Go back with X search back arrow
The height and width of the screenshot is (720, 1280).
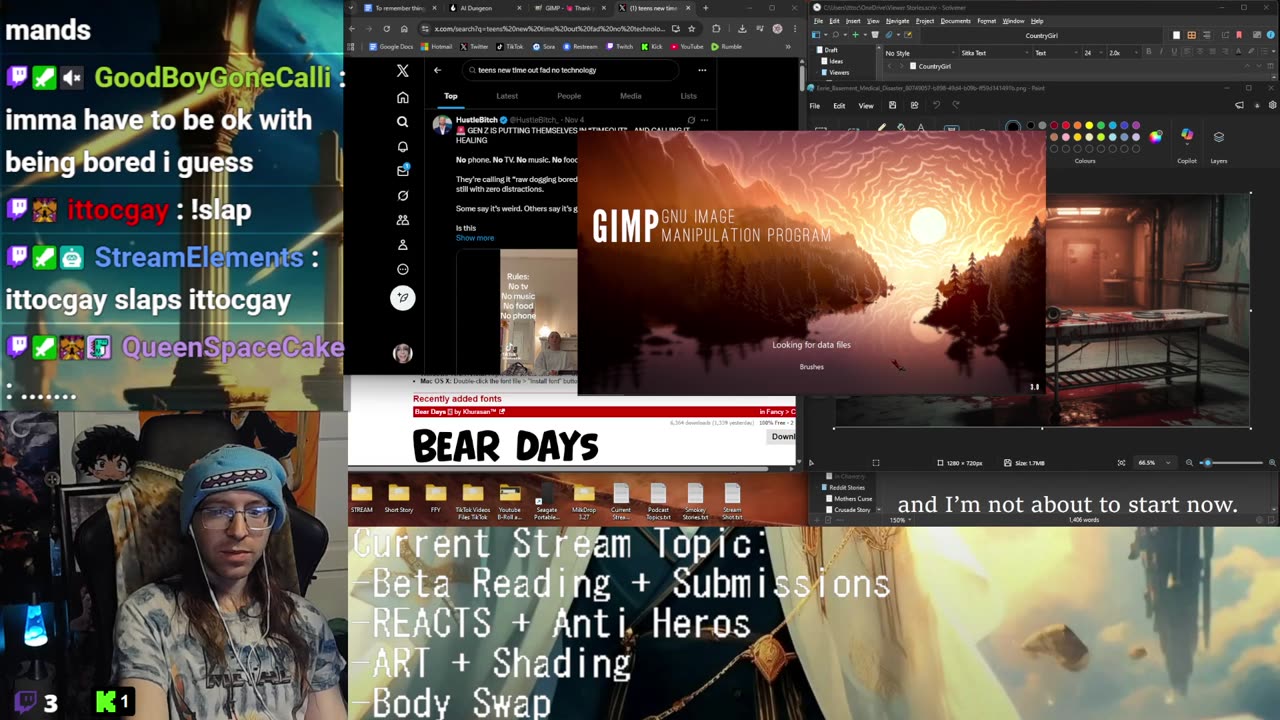437,70
